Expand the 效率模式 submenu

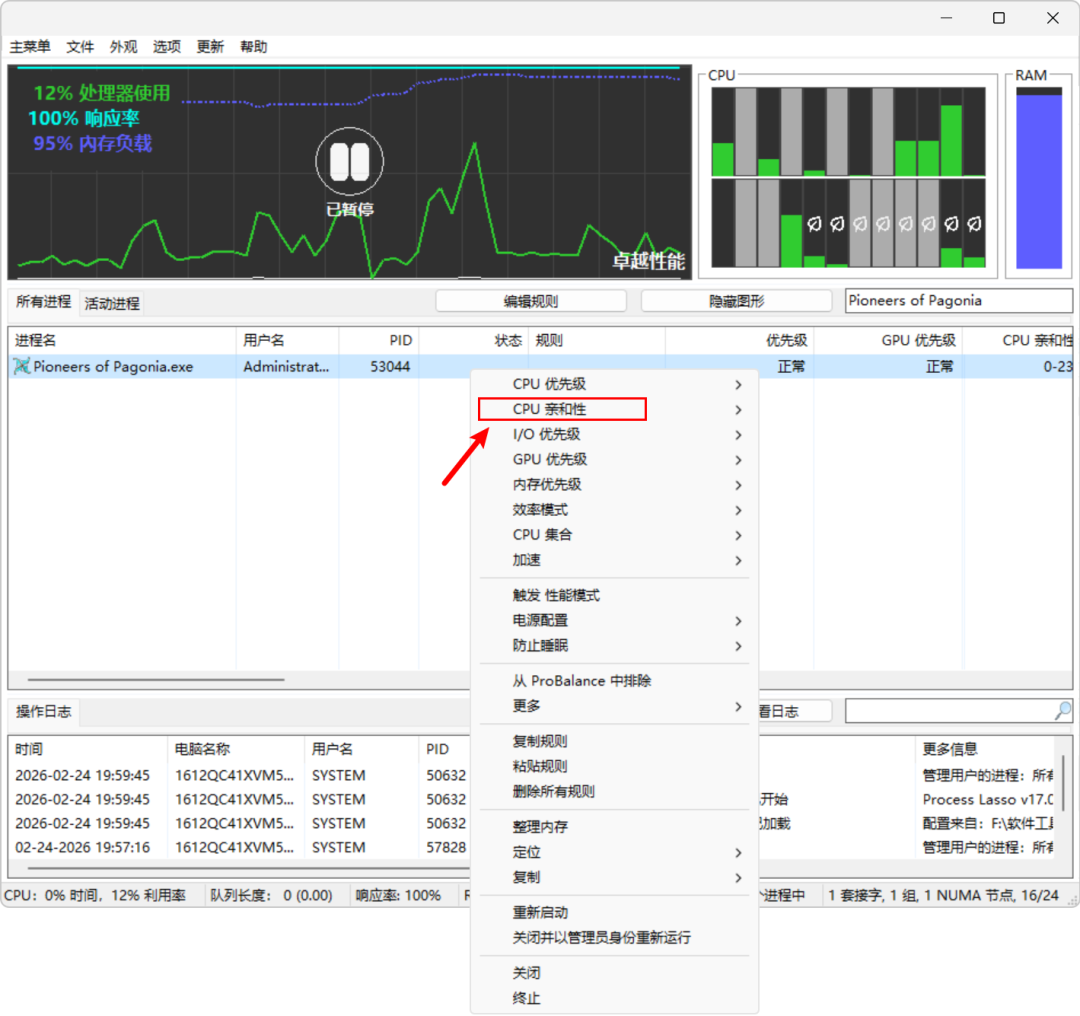point(614,510)
